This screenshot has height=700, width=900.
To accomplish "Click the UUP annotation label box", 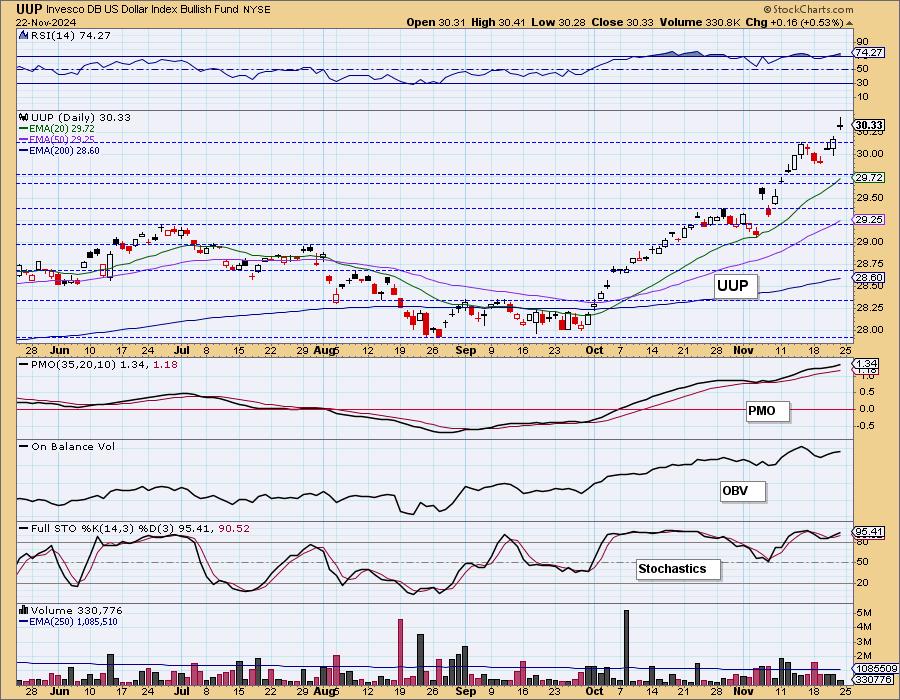I will 735,286.
